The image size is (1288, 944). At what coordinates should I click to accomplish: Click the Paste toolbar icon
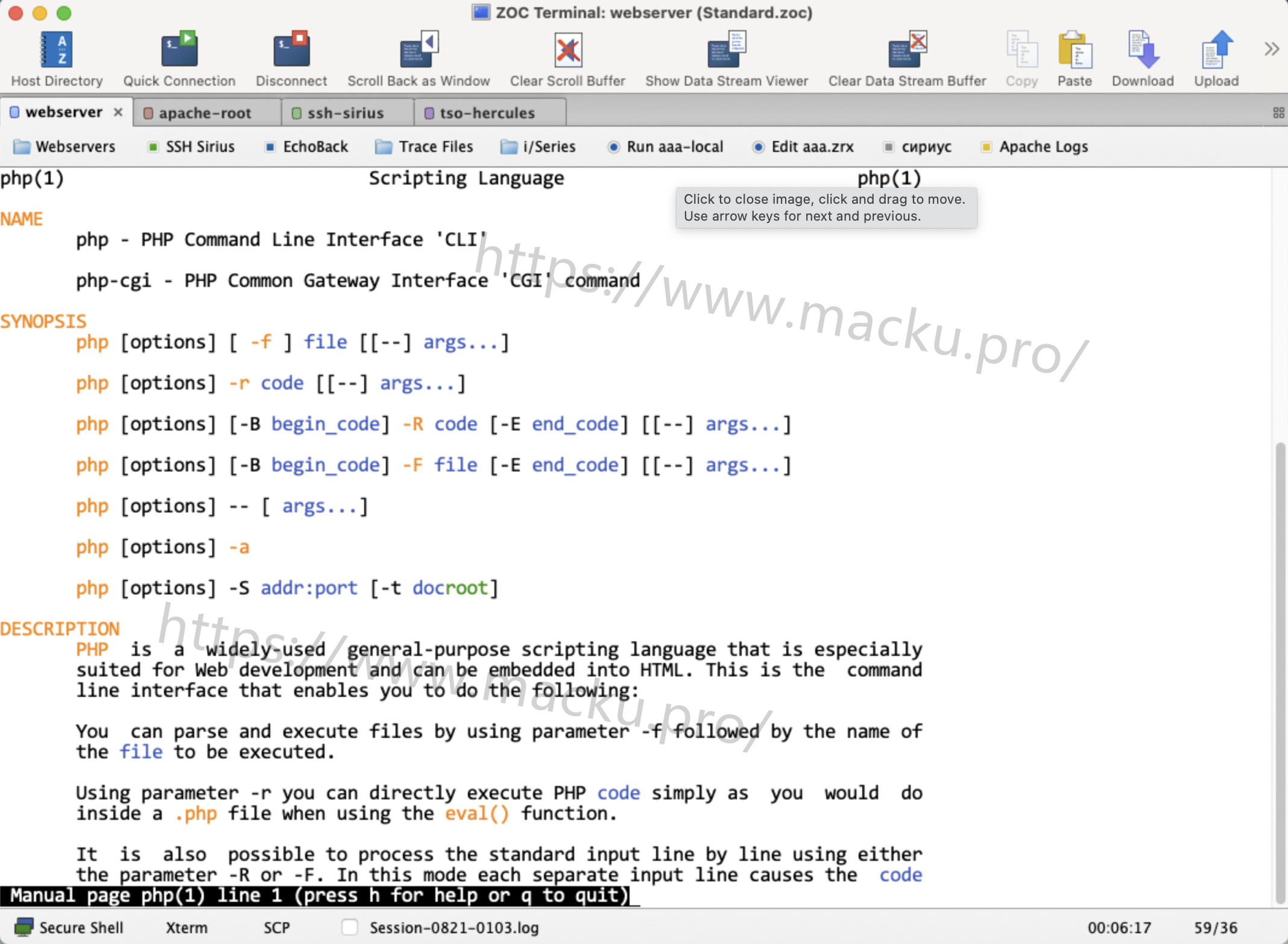(1075, 58)
